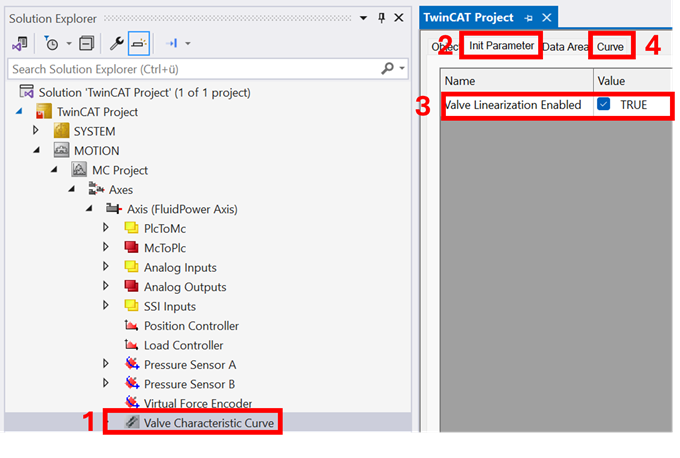Screen dimensions: 680x458
Task: Click the yellow PlcToMc icon
Action: click(x=131, y=228)
